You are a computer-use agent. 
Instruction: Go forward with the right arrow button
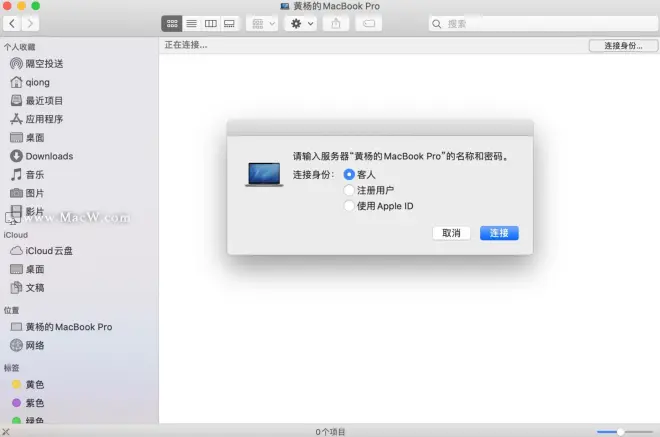coord(30,24)
